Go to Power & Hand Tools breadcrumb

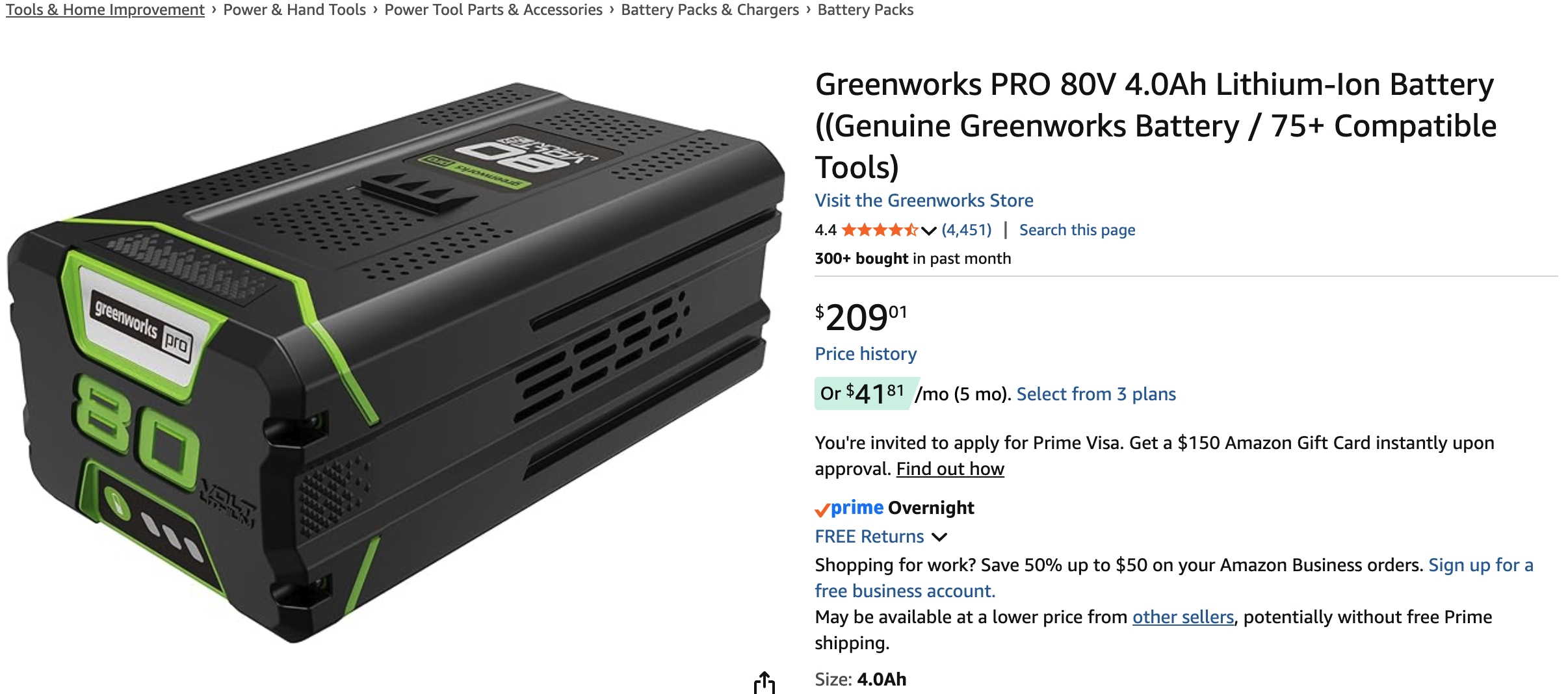pyautogui.click(x=294, y=10)
